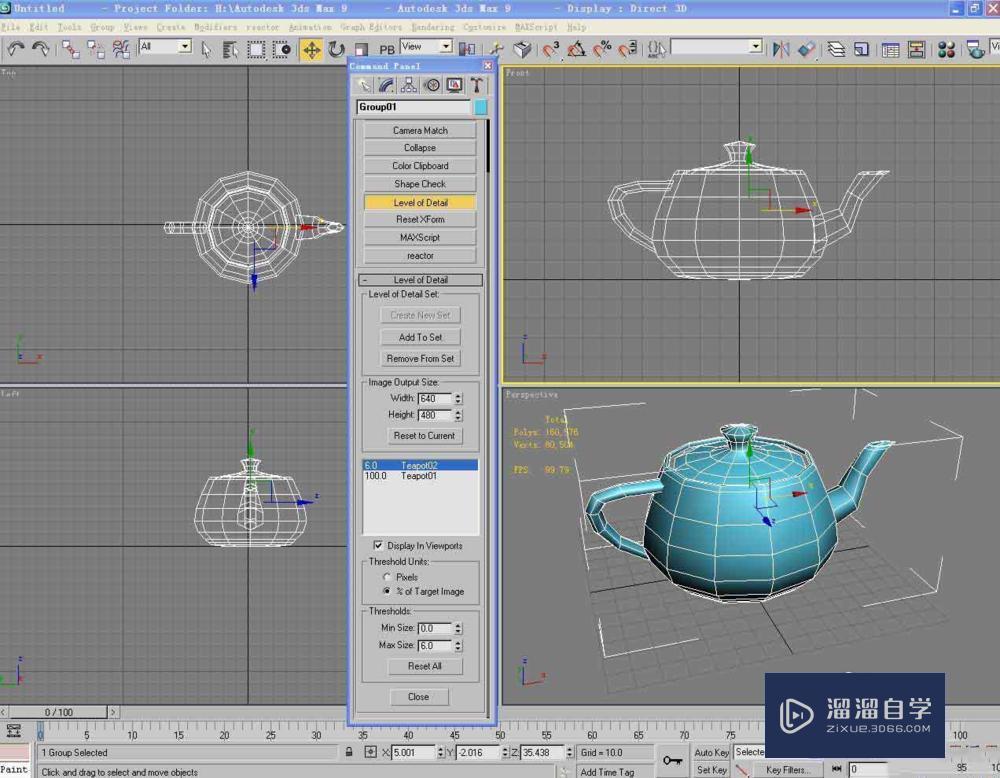The image size is (1000, 778).
Task: Click the Align tool icon
Action: point(806,48)
